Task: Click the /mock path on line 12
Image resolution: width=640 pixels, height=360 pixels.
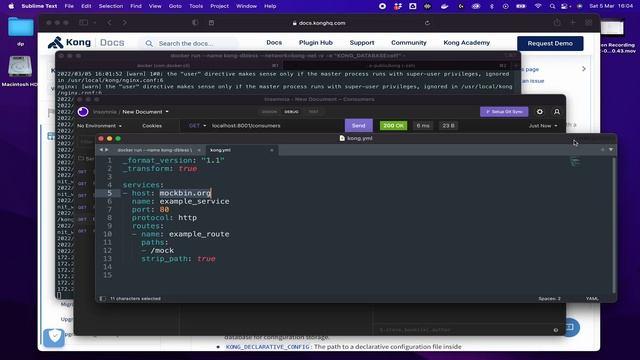Action: (x=162, y=251)
